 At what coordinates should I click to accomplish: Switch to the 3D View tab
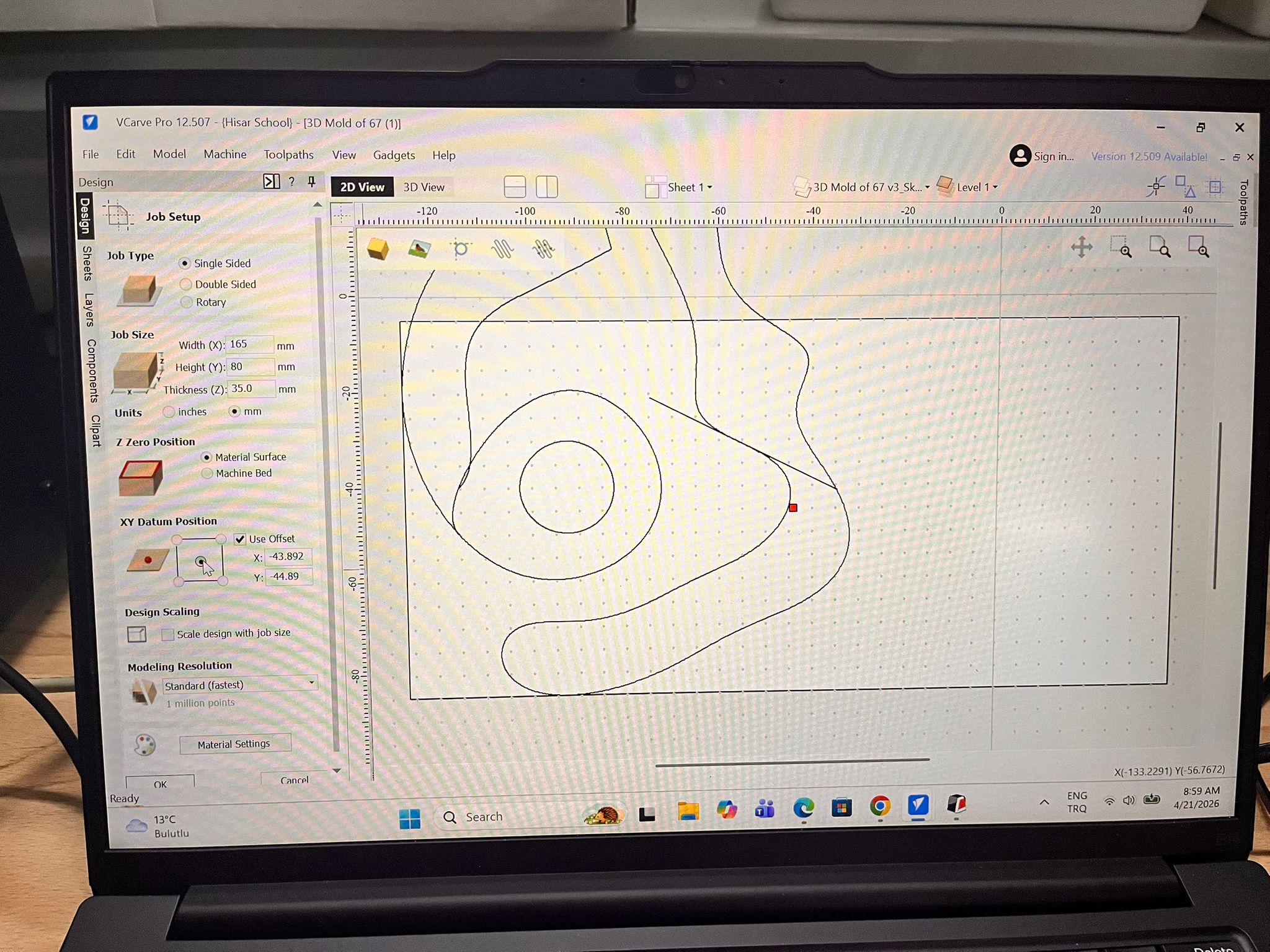coord(424,187)
